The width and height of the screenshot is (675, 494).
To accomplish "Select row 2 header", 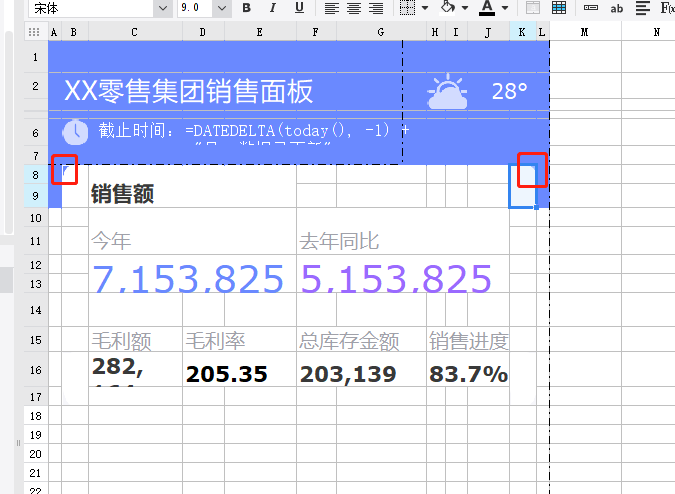I will click(36, 86).
